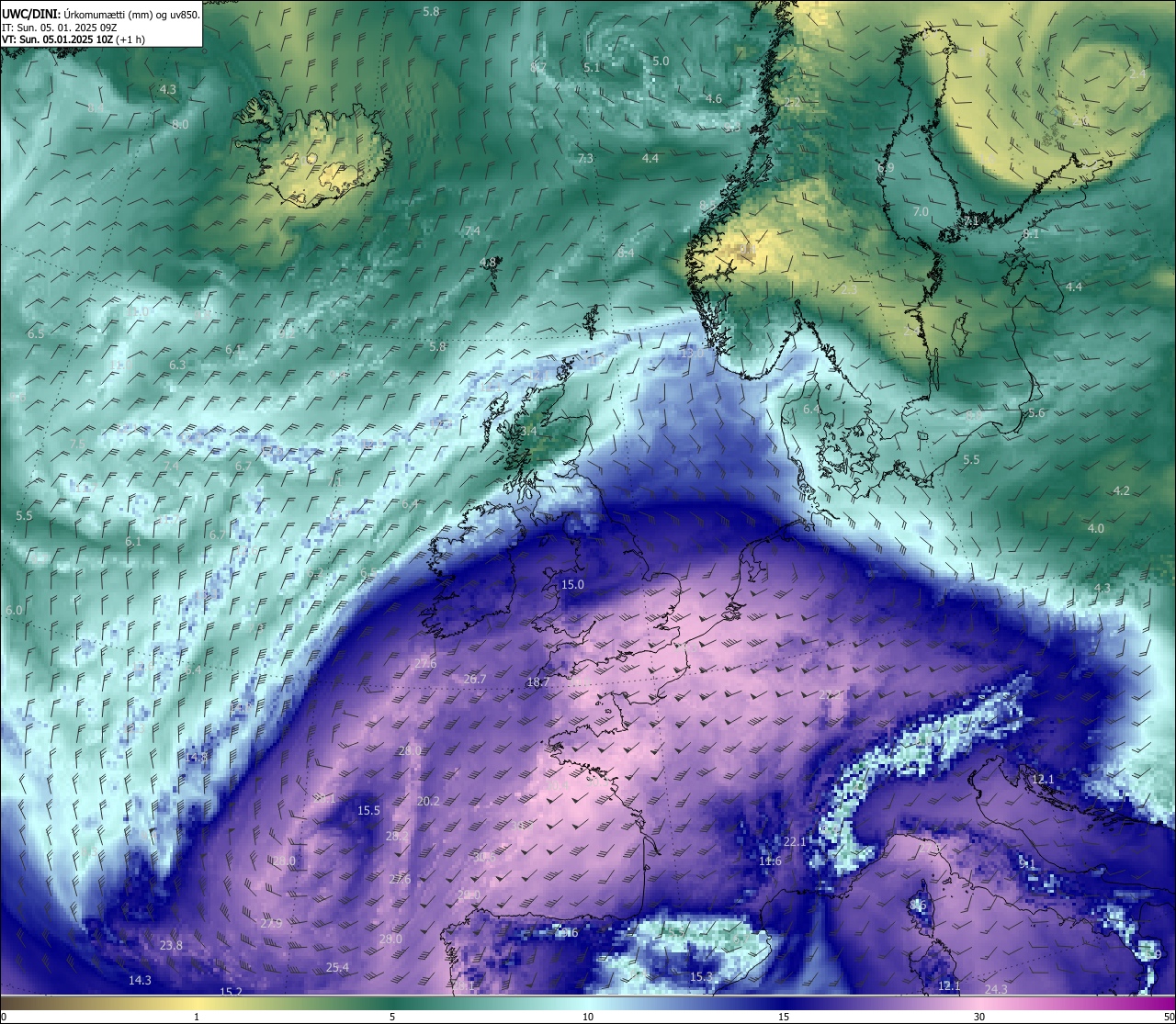The height and width of the screenshot is (1024, 1176).
Task: Click the 24.3 value label
Action: 996,989
